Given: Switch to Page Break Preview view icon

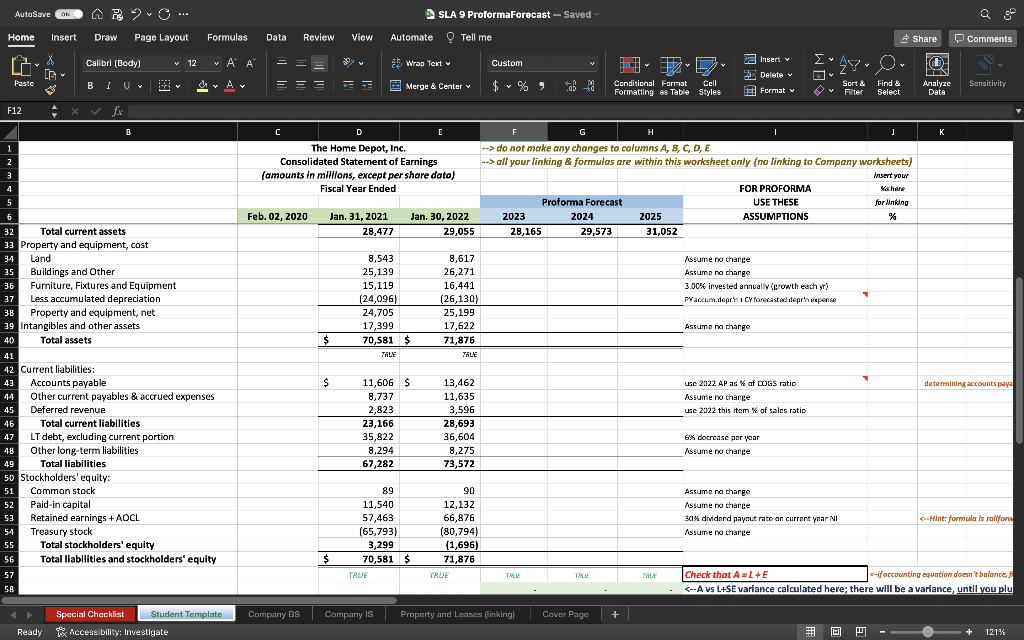Looking at the screenshot, I should (861, 632).
